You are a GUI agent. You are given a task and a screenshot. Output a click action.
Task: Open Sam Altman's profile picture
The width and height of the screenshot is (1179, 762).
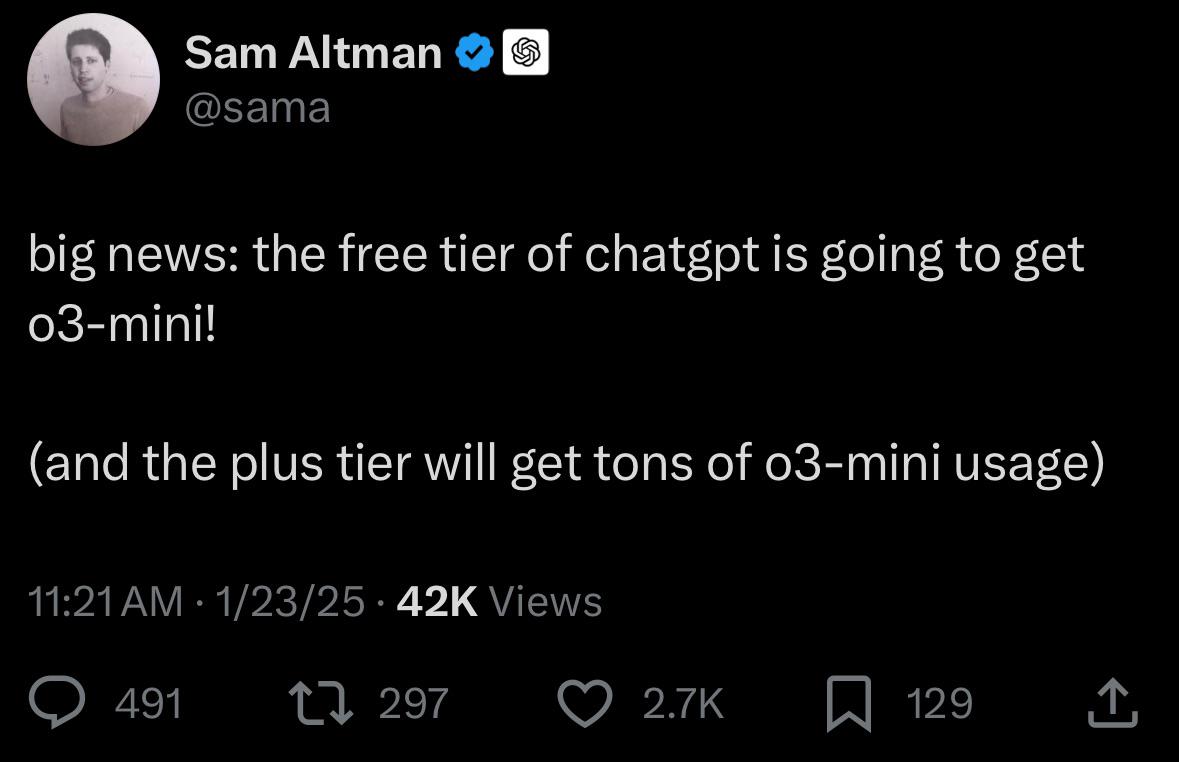tap(93, 79)
